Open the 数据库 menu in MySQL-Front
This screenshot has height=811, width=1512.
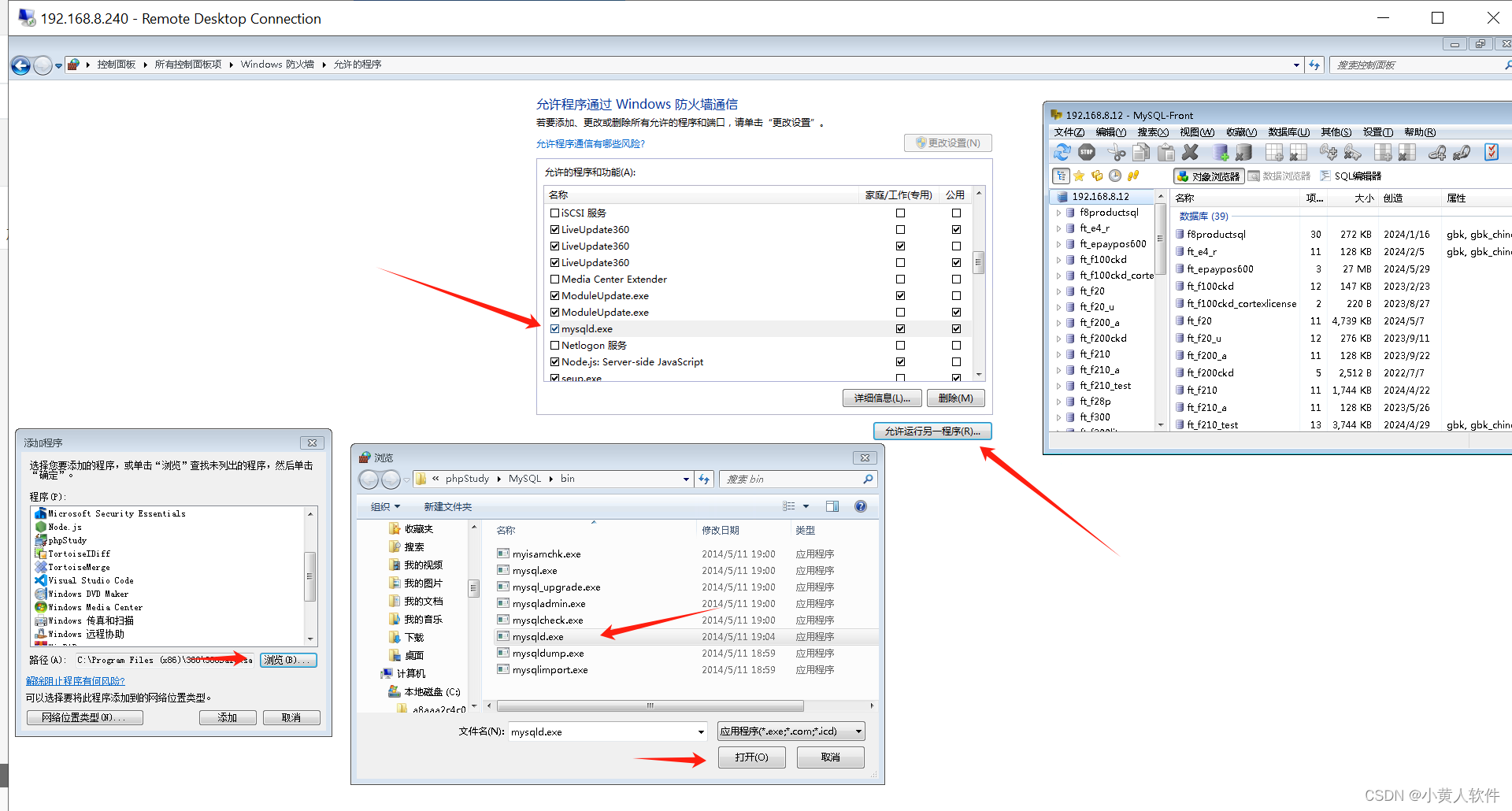pos(1288,132)
